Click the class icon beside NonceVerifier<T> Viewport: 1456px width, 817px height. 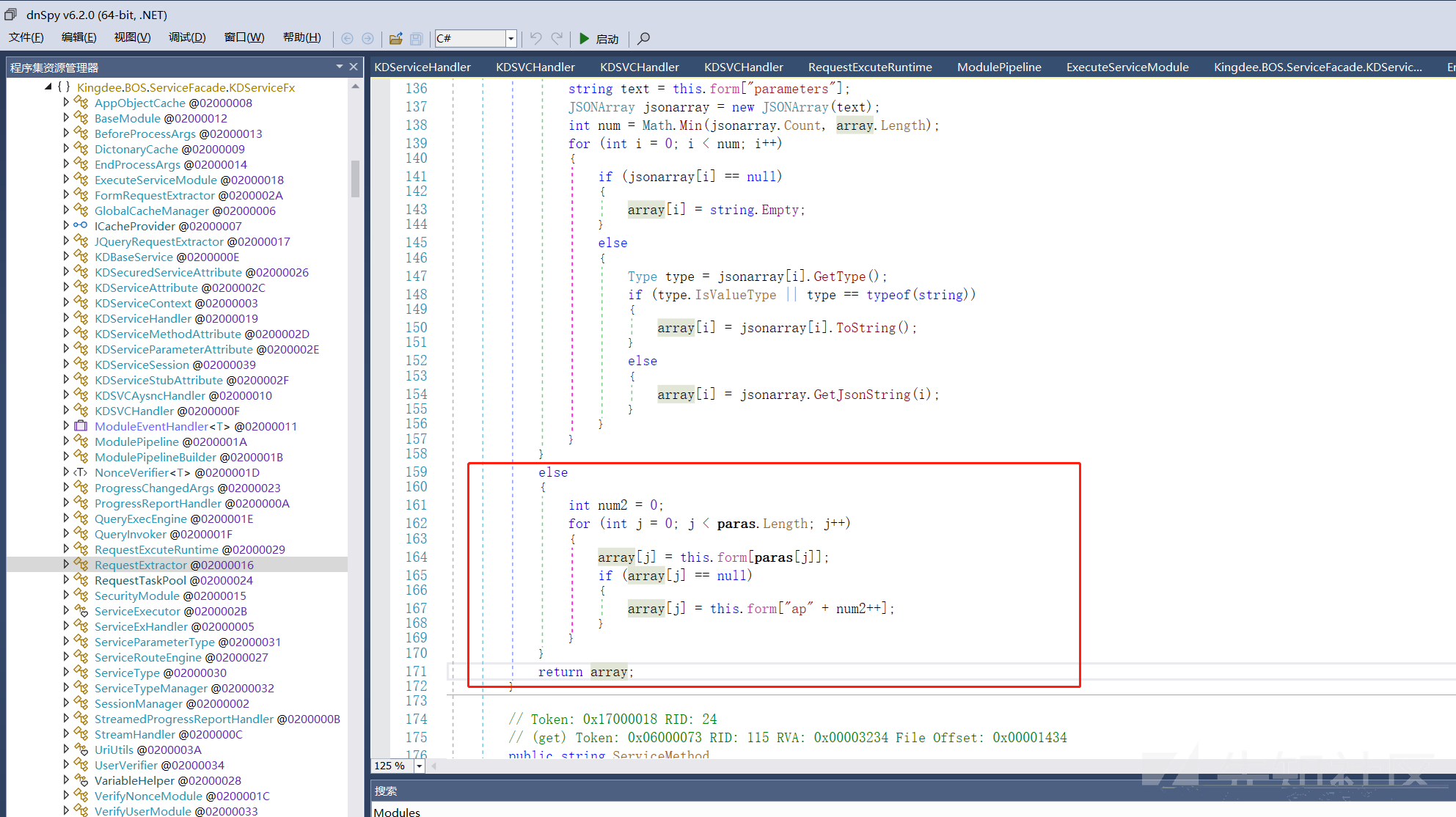(x=81, y=472)
